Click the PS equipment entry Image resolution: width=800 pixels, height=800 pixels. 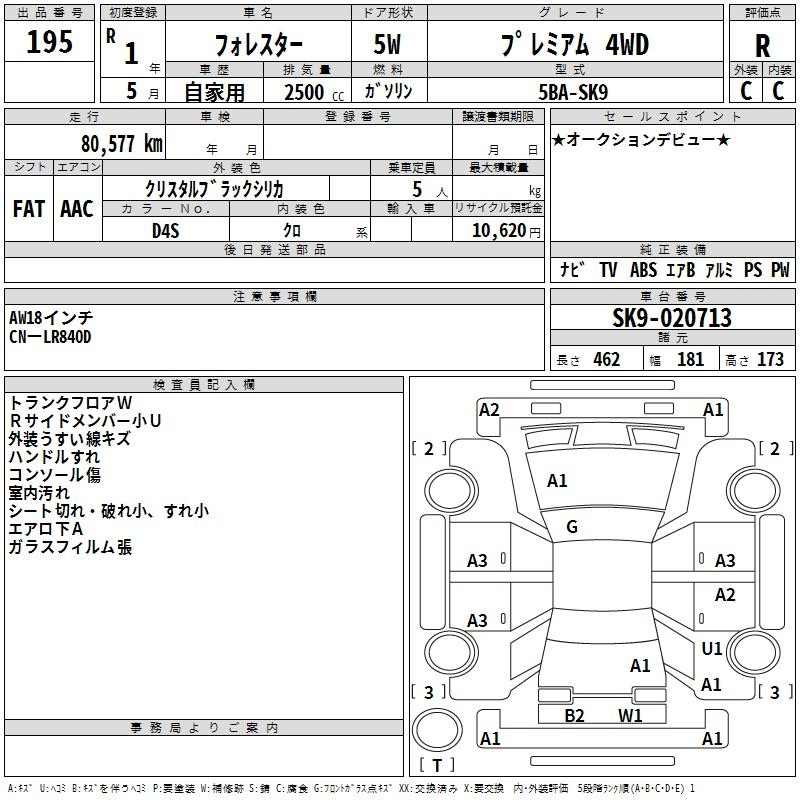753,269
